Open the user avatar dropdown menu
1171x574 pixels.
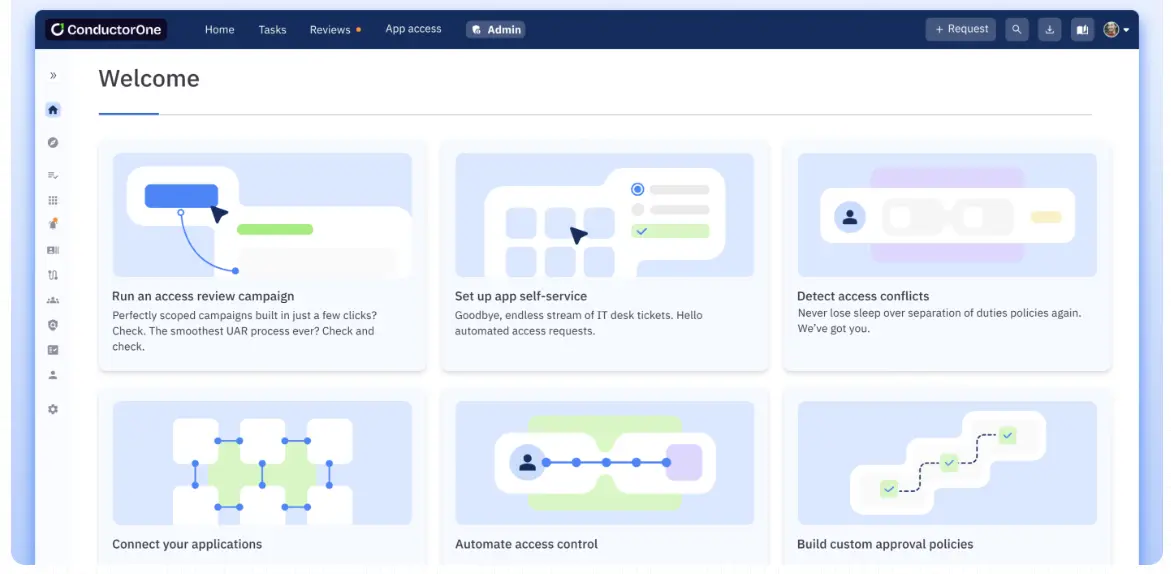click(x=1117, y=30)
